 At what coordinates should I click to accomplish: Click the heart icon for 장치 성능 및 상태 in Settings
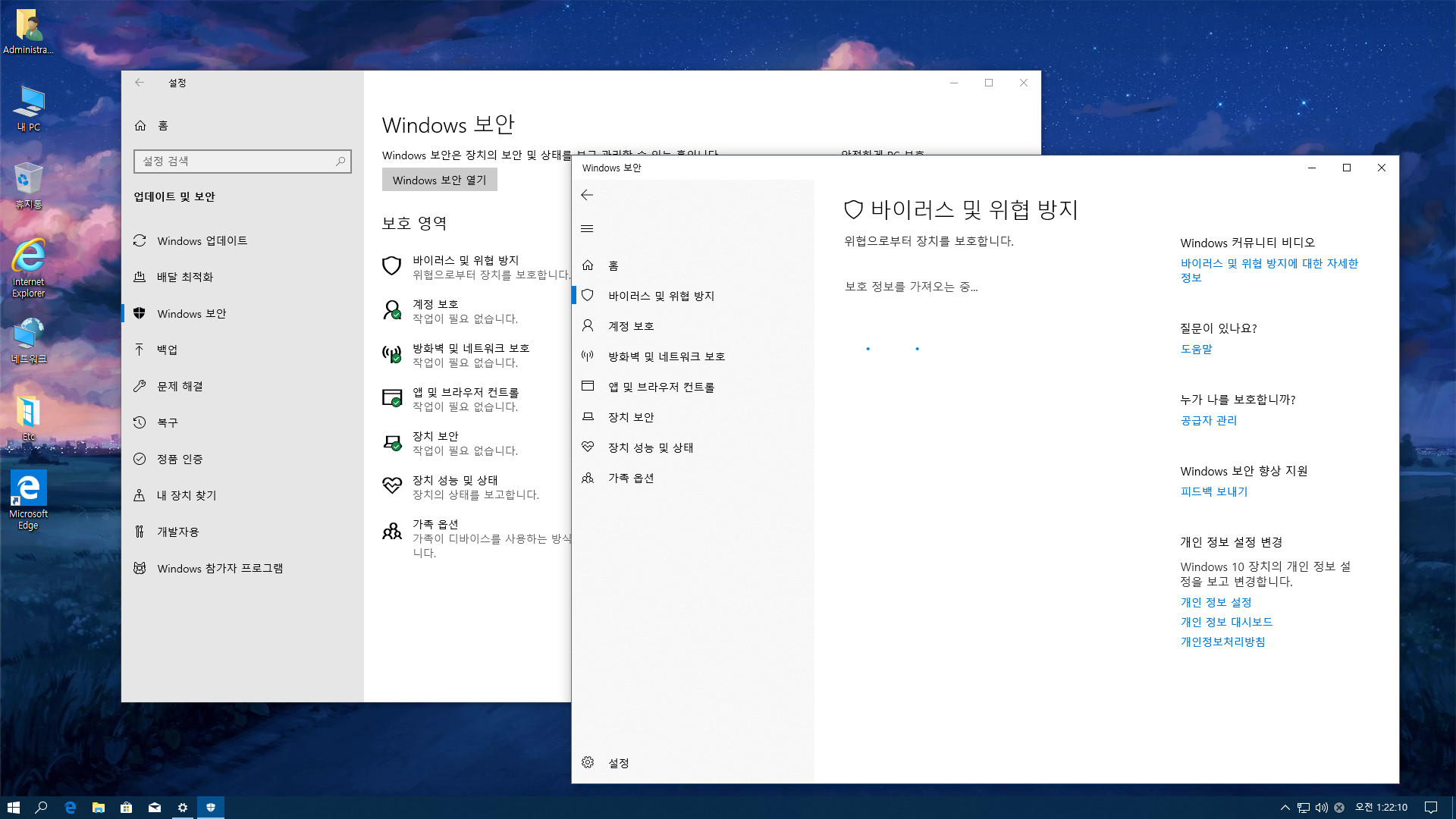pyautogui.click(x=392, y=485)
